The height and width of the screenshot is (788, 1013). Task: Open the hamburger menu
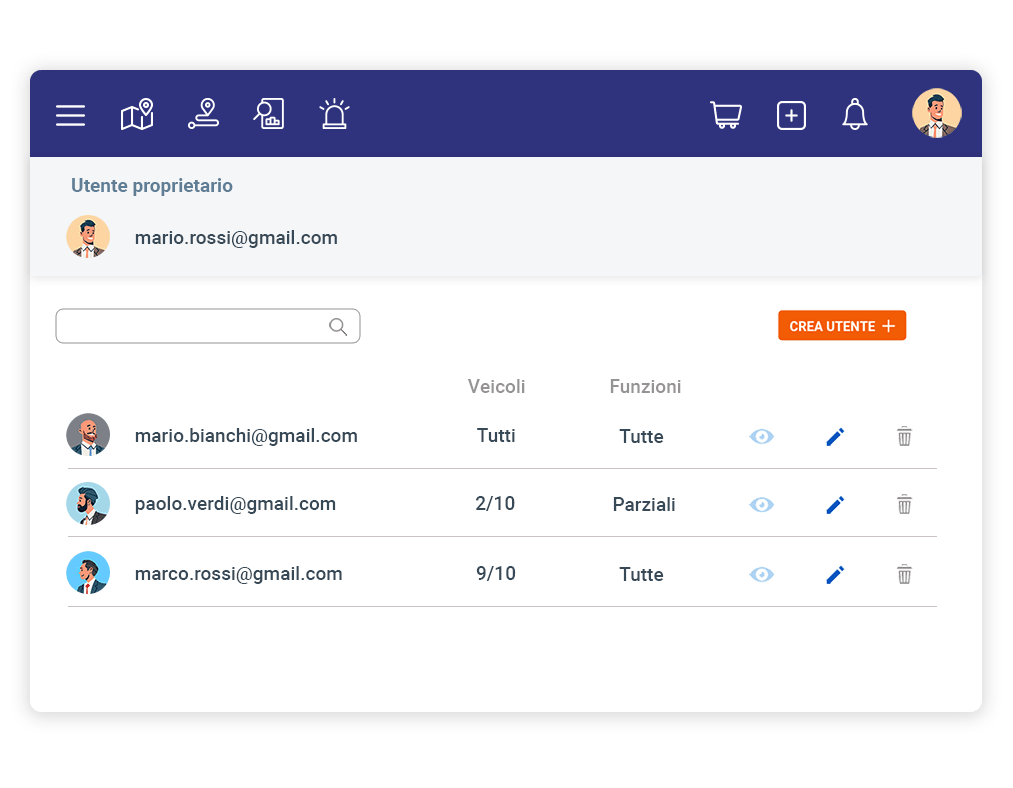[x=70, y=115]
